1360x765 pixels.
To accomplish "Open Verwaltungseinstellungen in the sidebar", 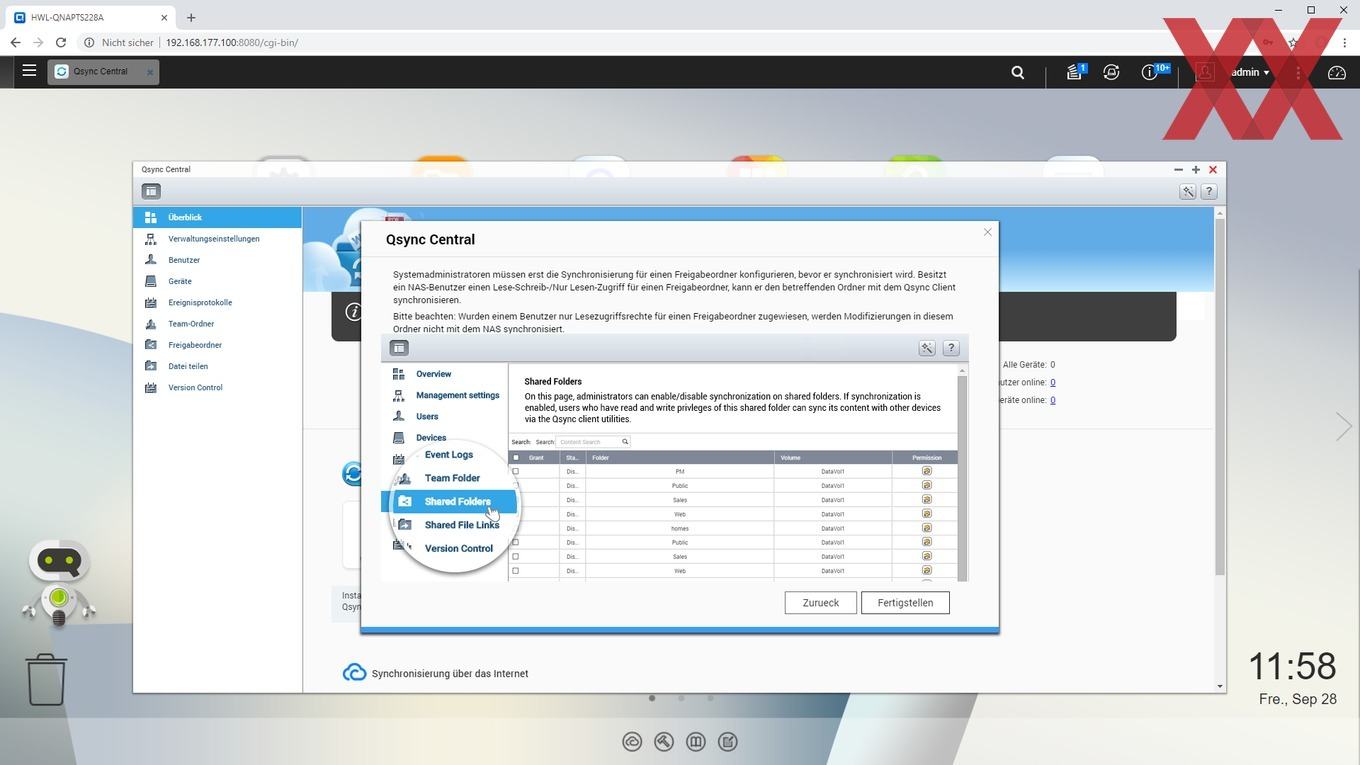I will pyautogui.click(x=218, y=239).
